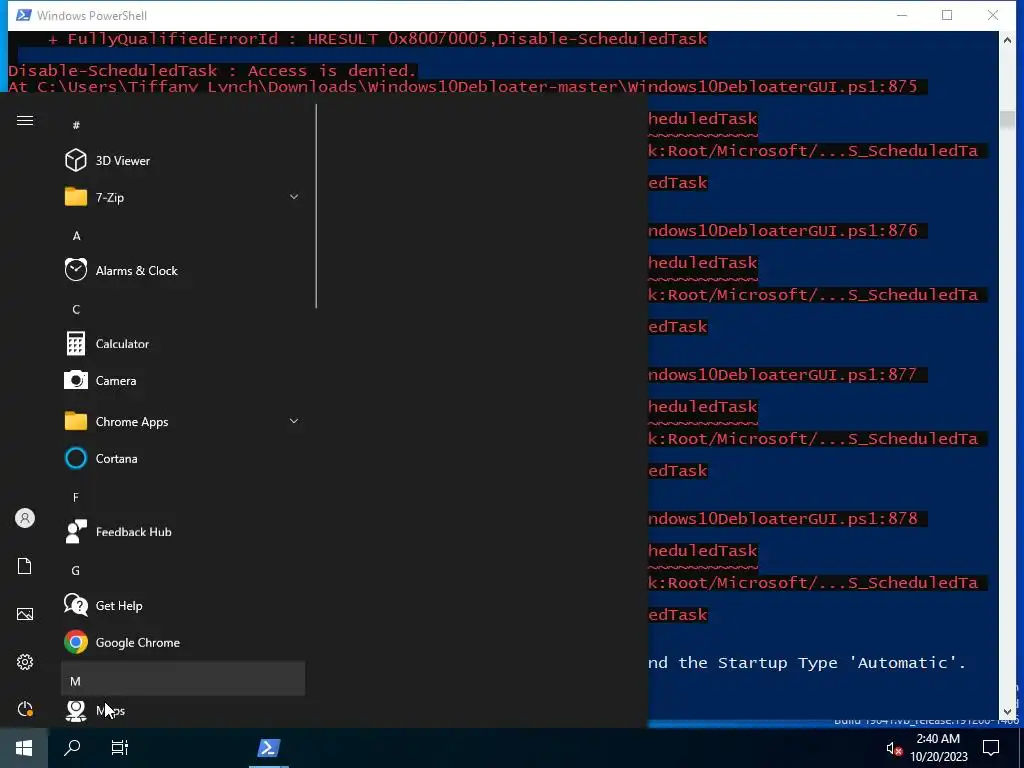
Task: Expand the Start menu hamburger button
Action: pyautogui.click(x=25, y=121)
